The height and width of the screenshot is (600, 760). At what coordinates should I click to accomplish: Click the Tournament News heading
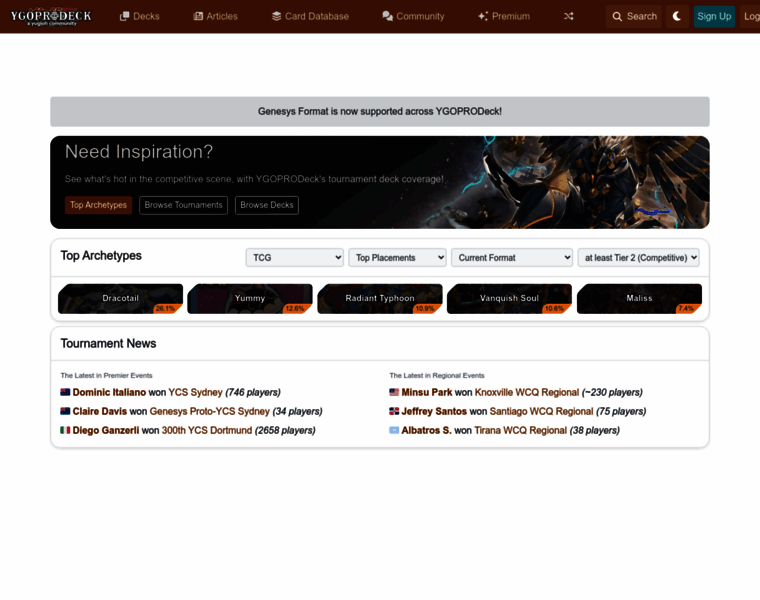click(x=108, y=344)
